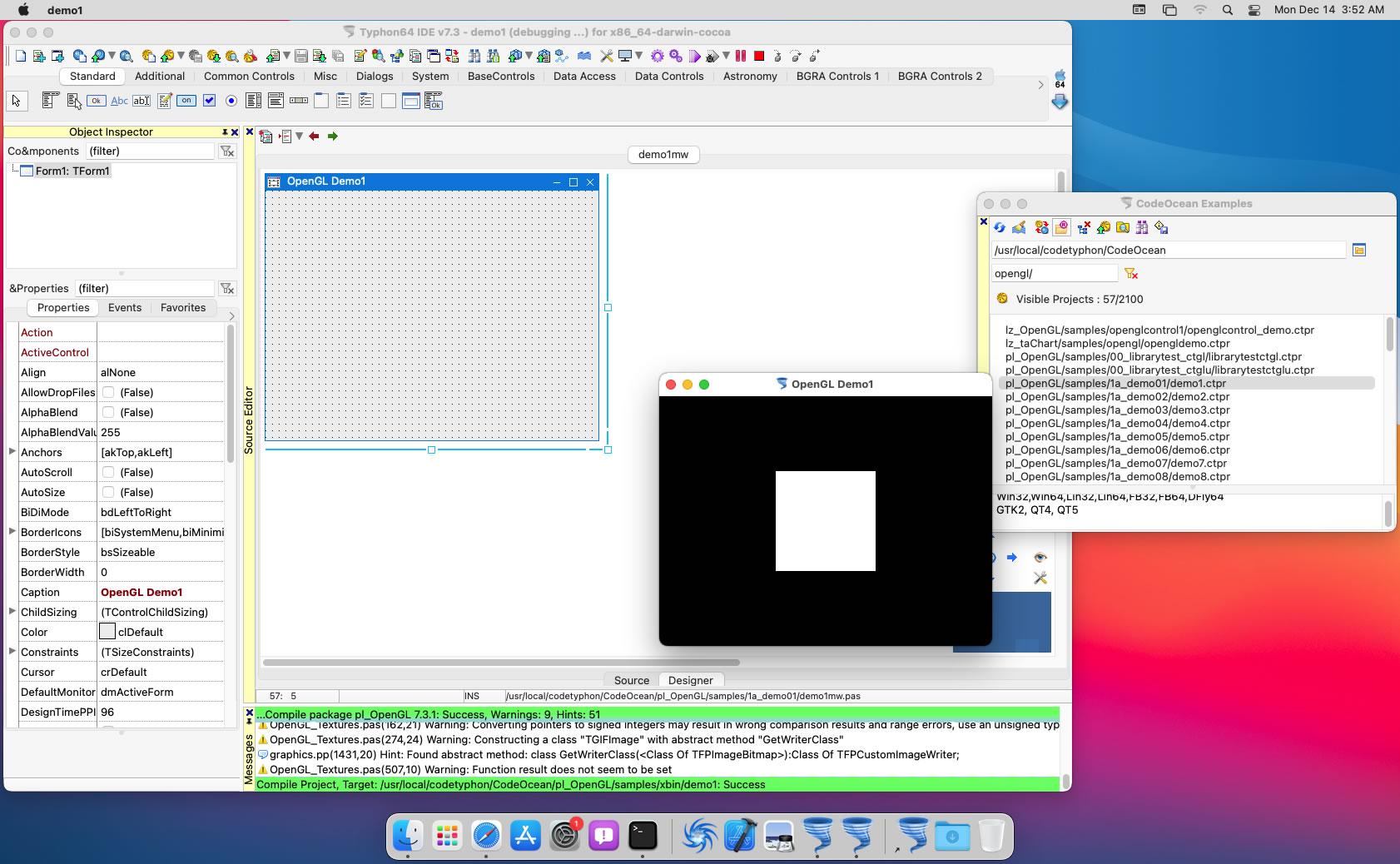This screenshot has width=1400, height=864.
Task: Click the Components filter input field
Action: [x=150, y=151]
